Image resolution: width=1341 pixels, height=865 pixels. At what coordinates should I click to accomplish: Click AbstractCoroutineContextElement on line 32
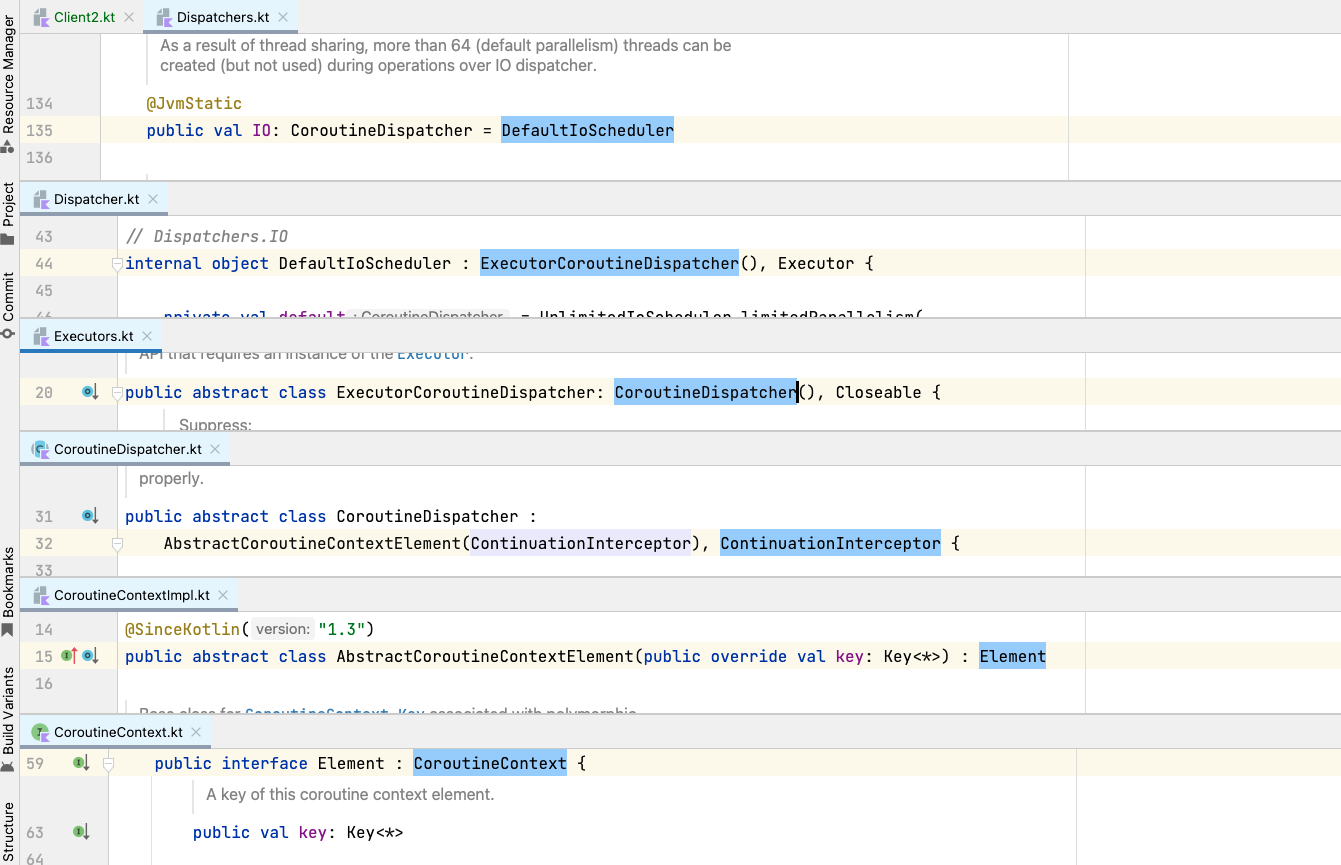(312, 543)
